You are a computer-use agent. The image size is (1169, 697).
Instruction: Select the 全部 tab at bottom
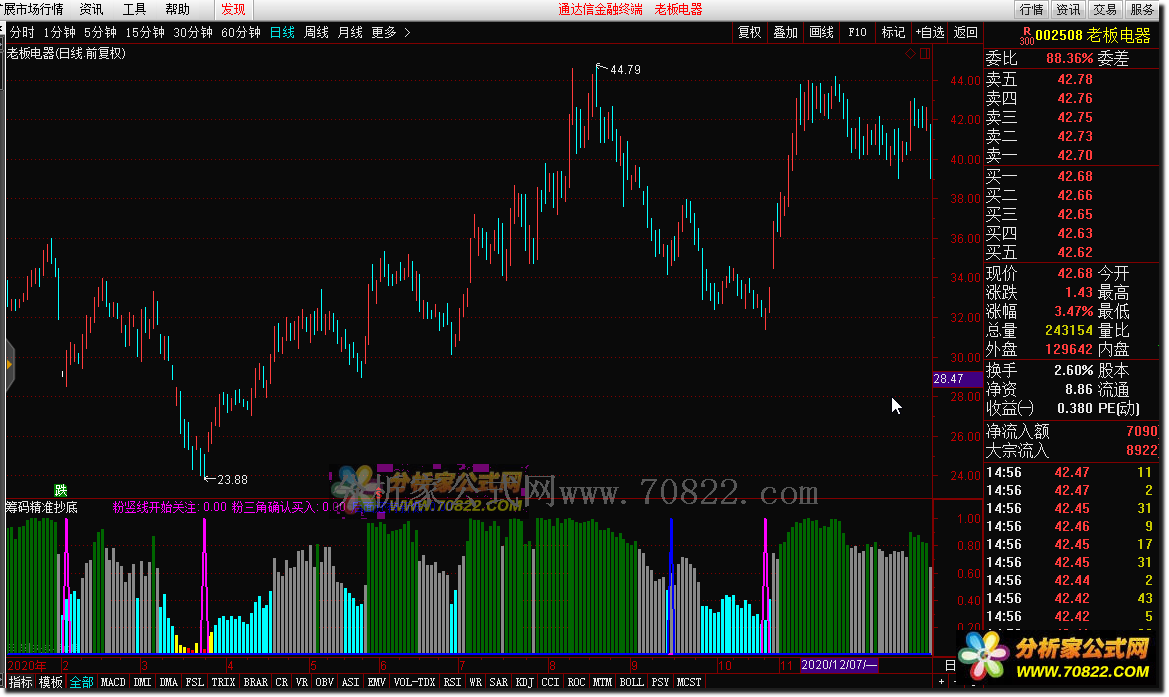tap(81, 682)
